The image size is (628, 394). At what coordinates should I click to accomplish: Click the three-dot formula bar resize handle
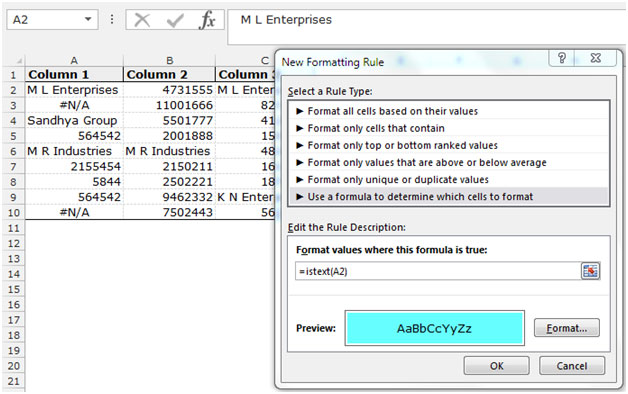(x=112, y=19)
